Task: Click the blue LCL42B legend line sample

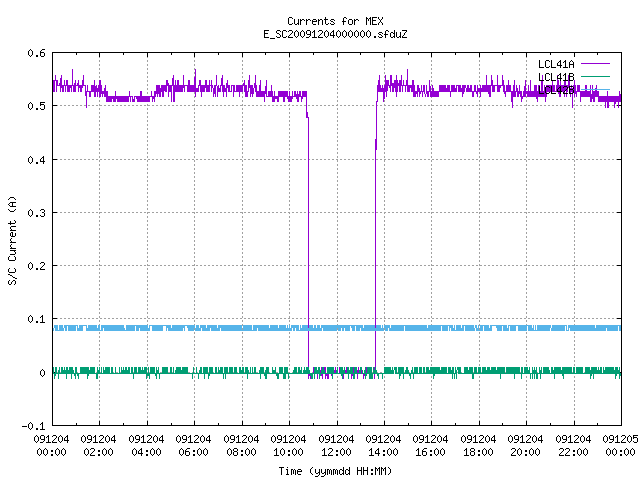Action: point(595,89)
